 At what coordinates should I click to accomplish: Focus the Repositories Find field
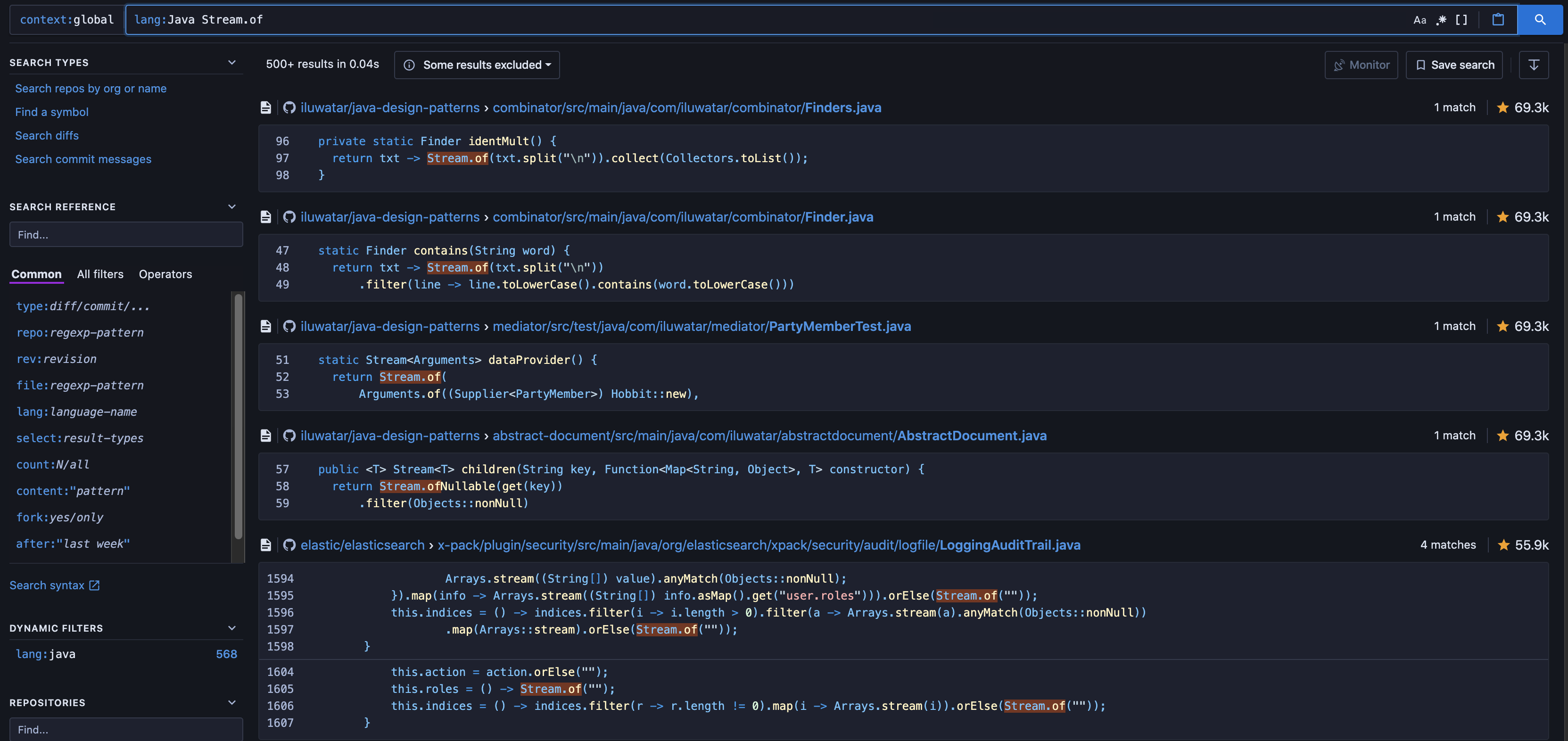tap(126, 729)
